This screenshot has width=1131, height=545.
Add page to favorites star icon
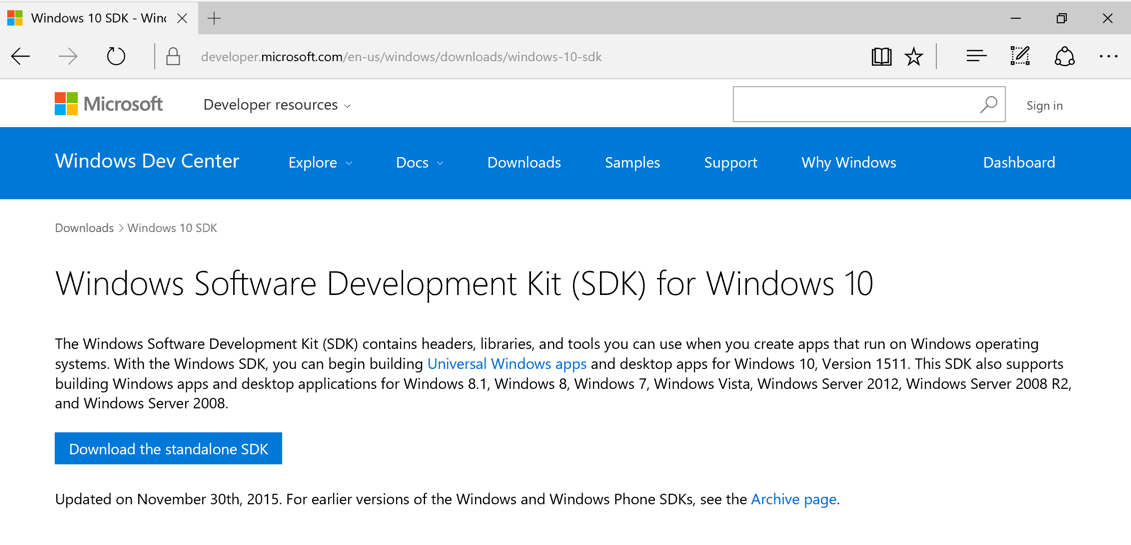coord(914,57)
